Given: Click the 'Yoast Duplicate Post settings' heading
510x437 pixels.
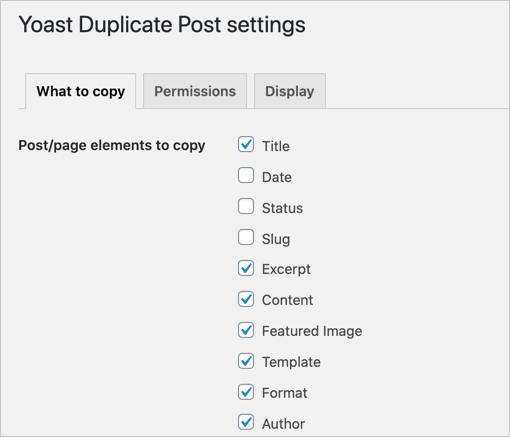Looking at the screenshot, I should 162,25.
